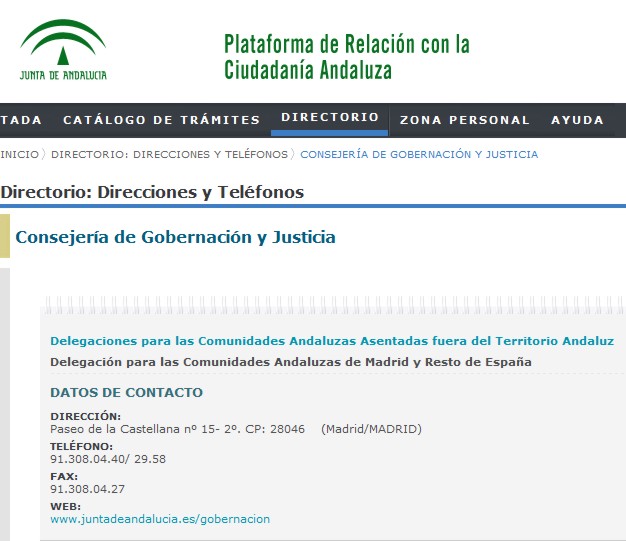This screenshot has height=541, width=626.
Task: Go to Zona Personal in navigation
Action: (464, 120)
